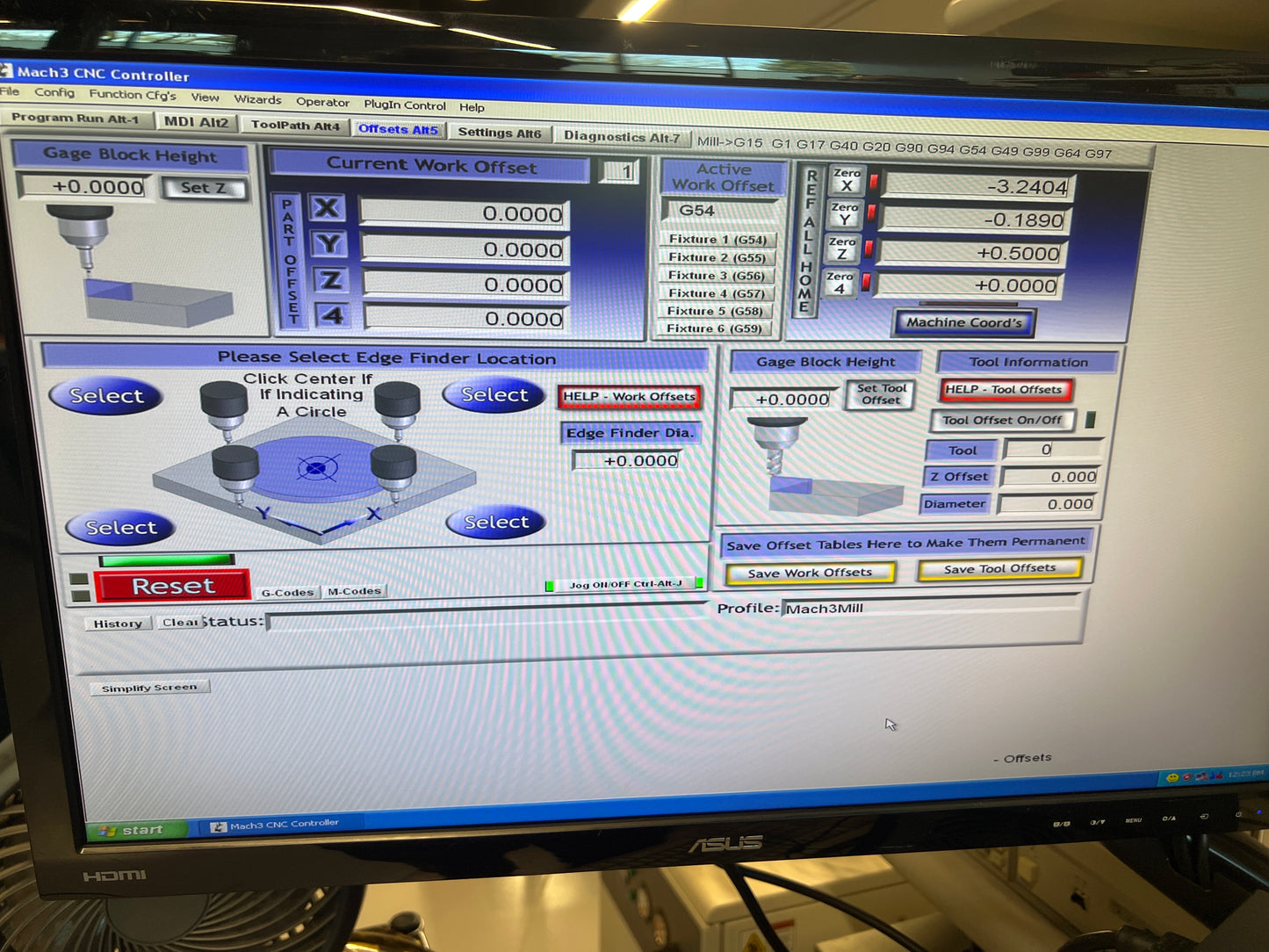Screen dimensions: 1269x952
Task: Click the Edge Finder Dia. value field
Action: coord(627,460)
